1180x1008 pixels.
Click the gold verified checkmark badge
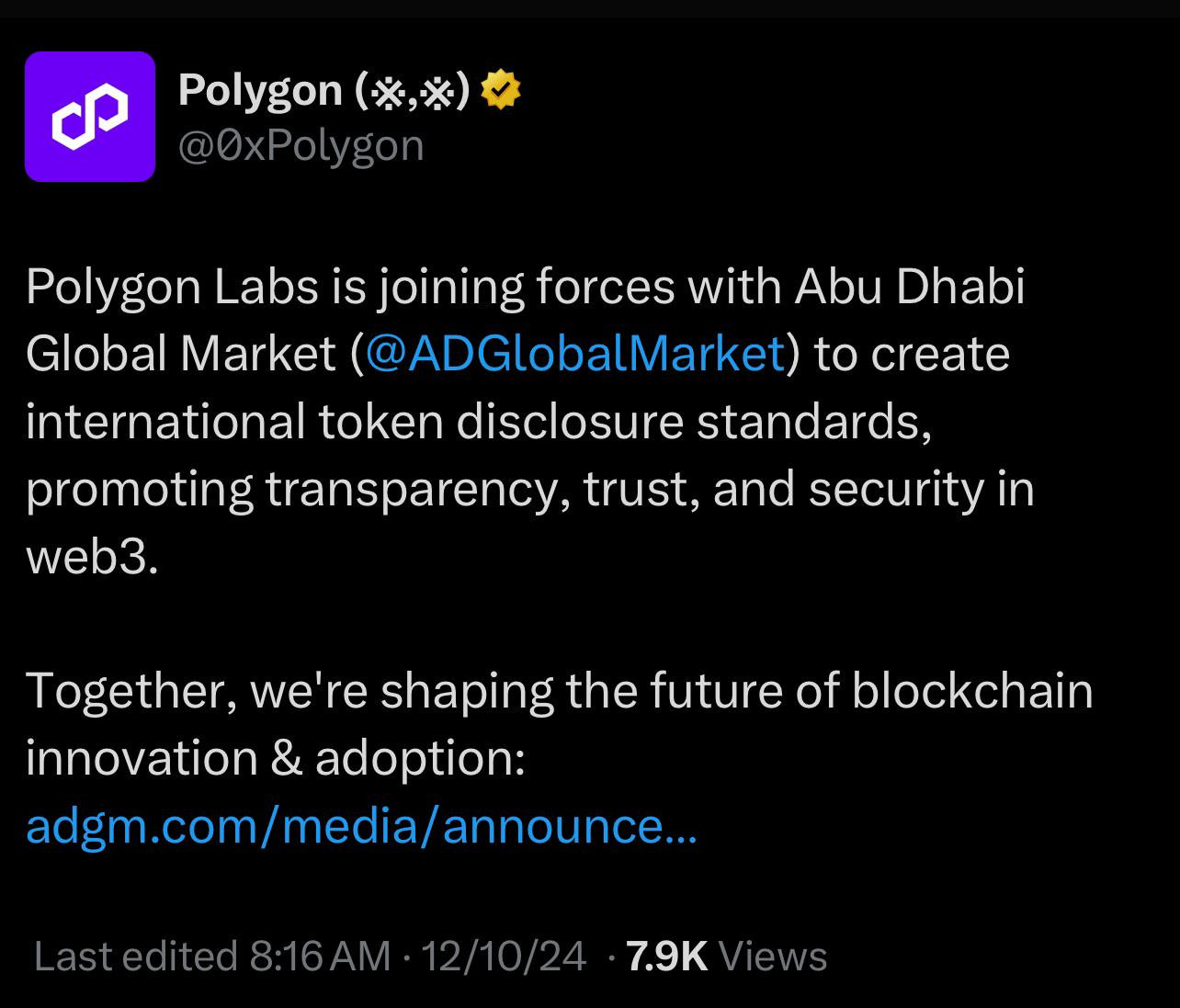(x=501, y=90)
